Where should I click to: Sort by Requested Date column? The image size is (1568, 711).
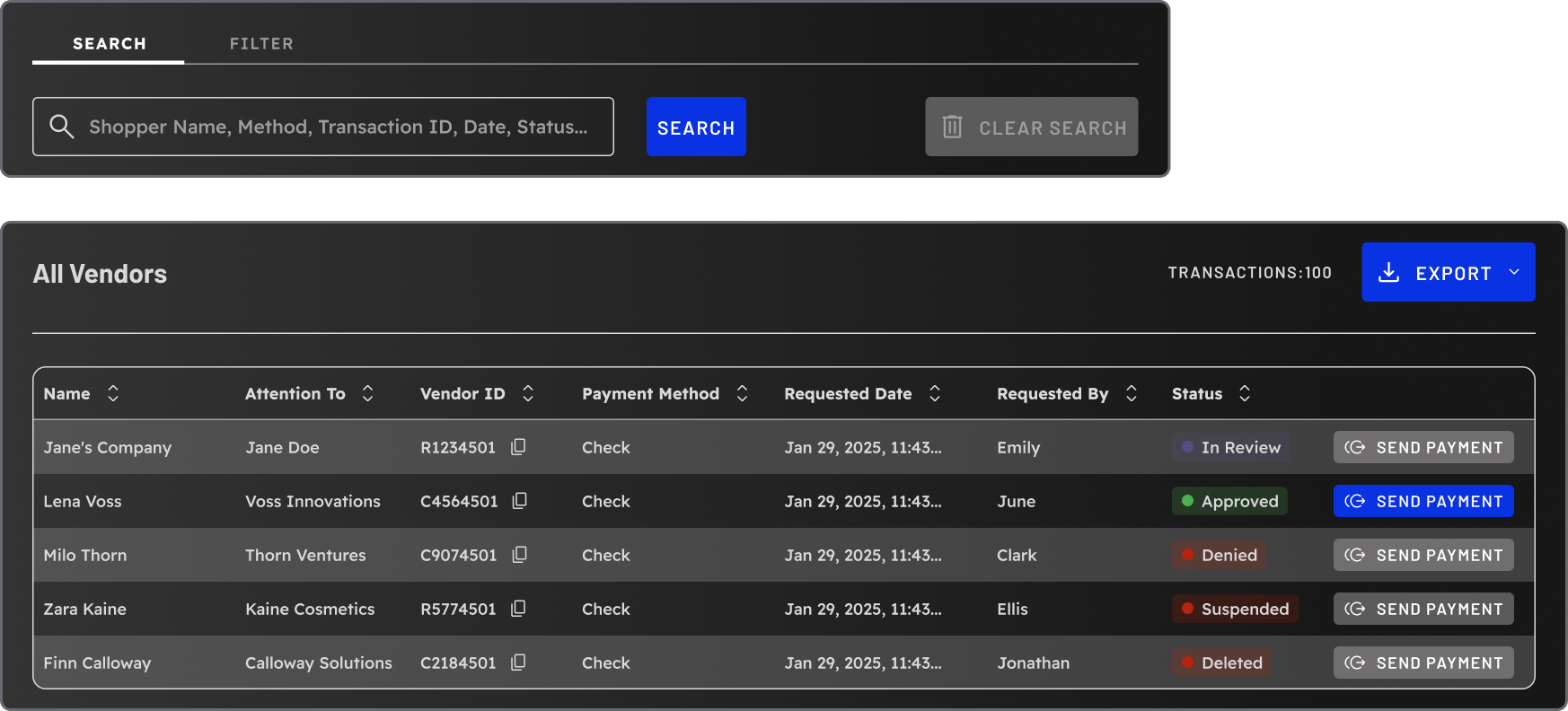[x=935, y=393]
